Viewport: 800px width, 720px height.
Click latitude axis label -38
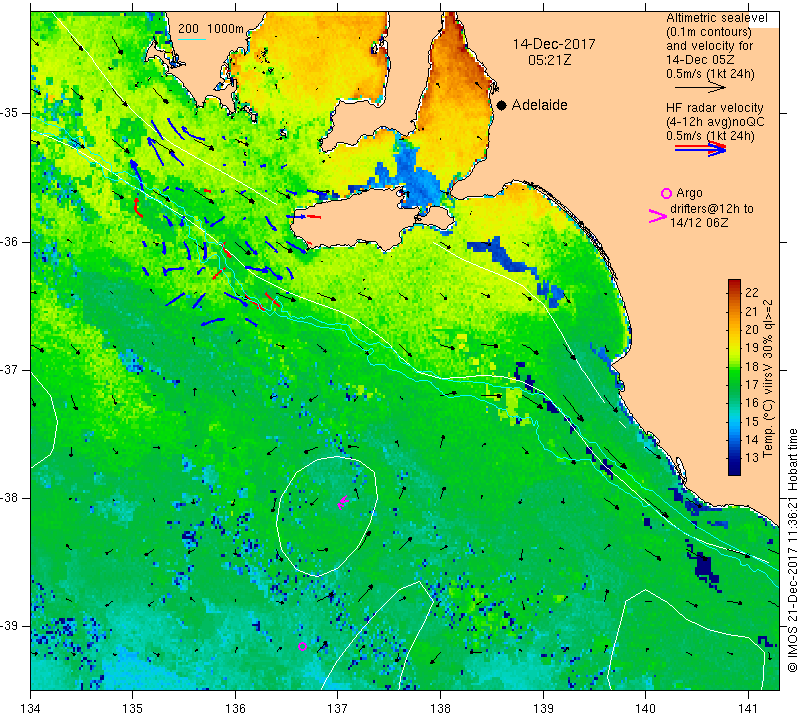point(10,498)
